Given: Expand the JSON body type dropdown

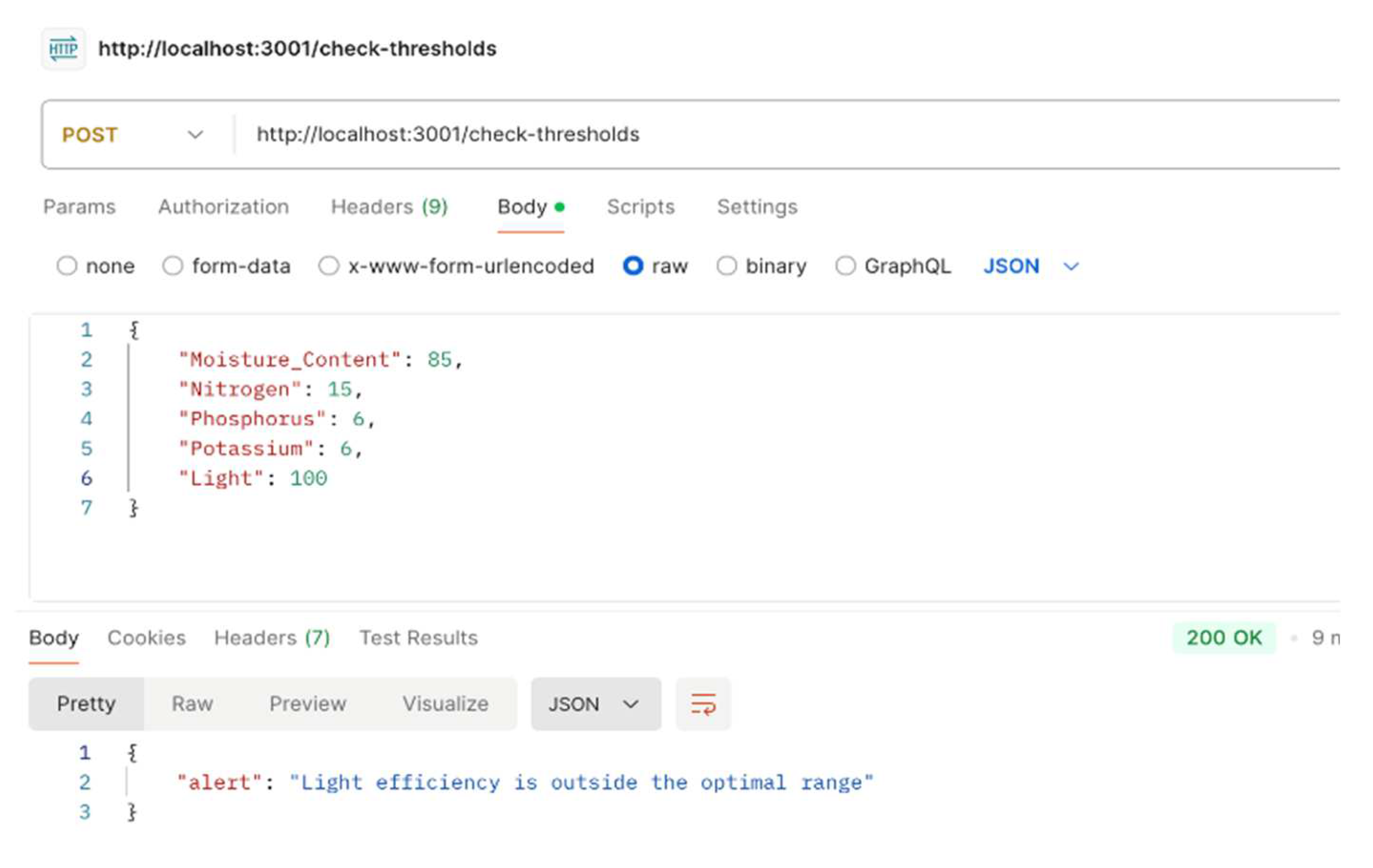Looking at the screenshot, I should coord(1031,266).
